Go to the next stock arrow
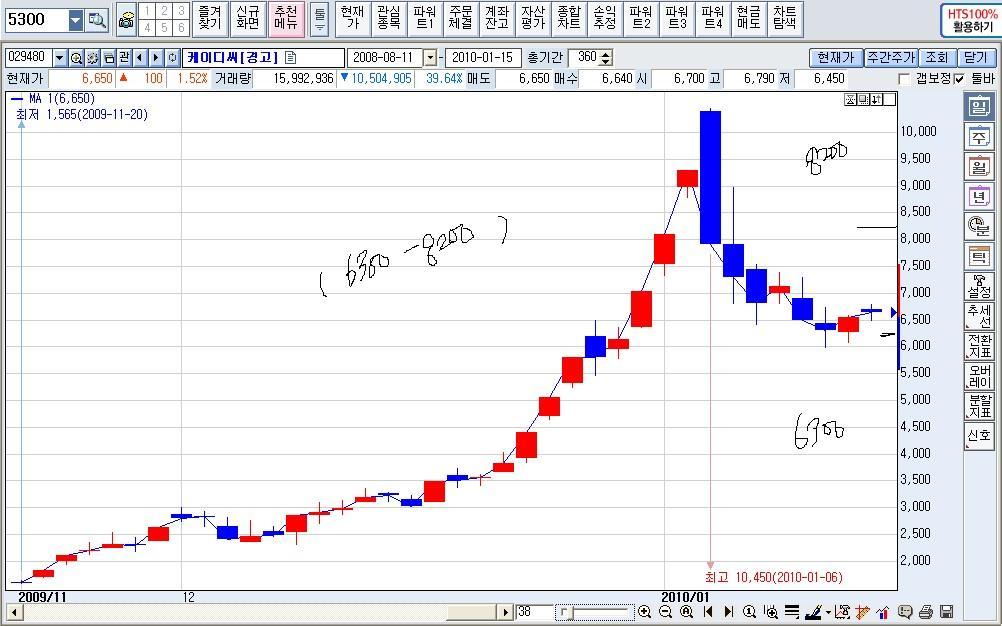The image size is (1002, 626). click(156, 58)
